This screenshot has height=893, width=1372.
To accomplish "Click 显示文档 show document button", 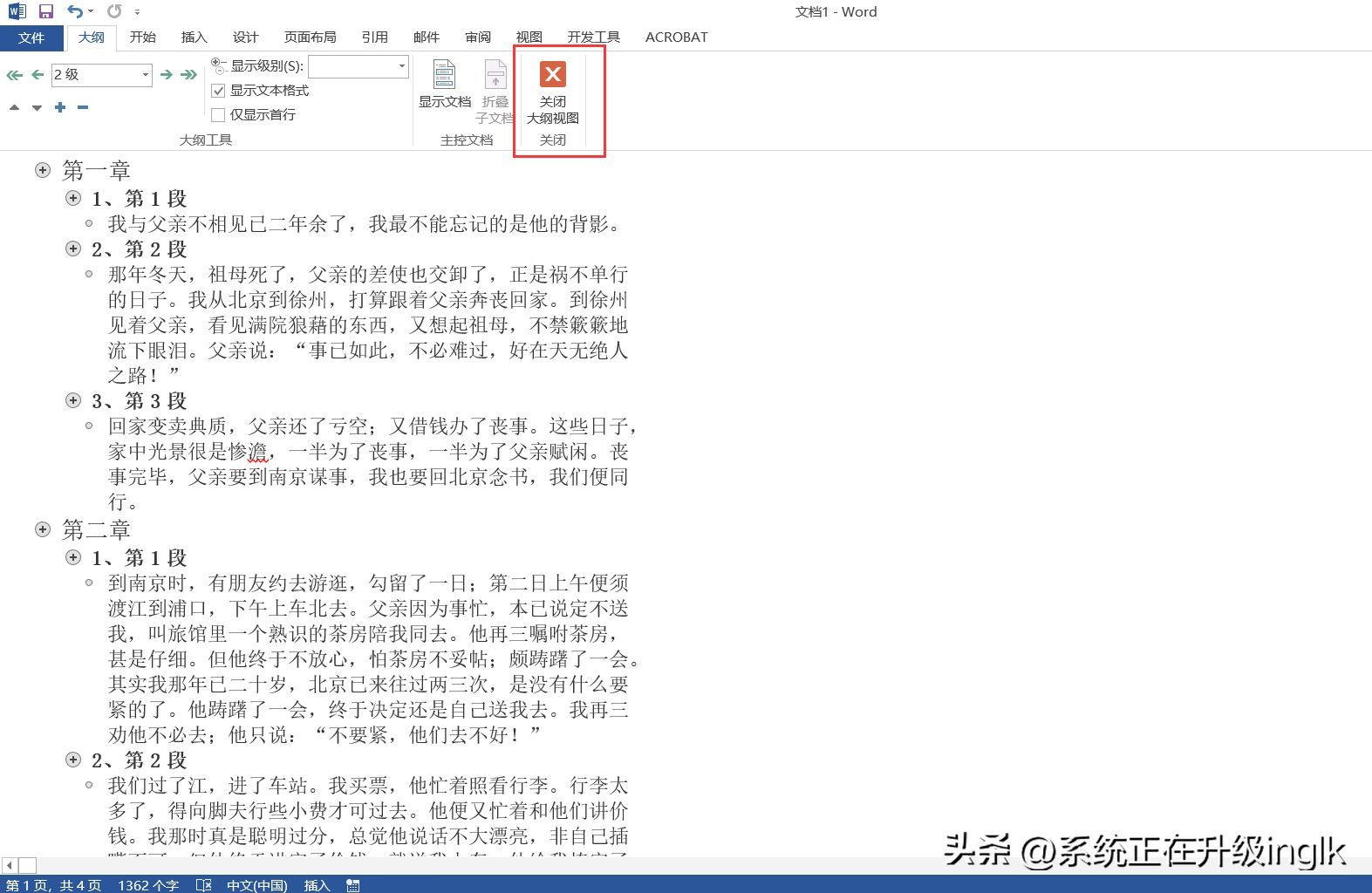I will coord(445,85).
